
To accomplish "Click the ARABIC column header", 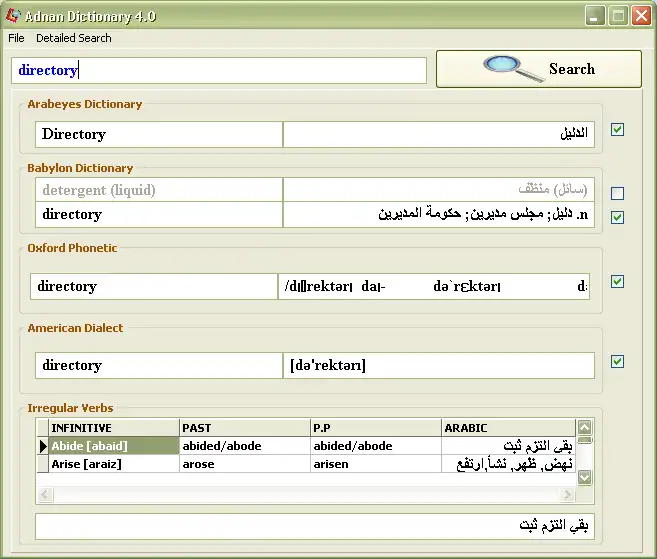I will pyautogui.click(x=508, y=428).
